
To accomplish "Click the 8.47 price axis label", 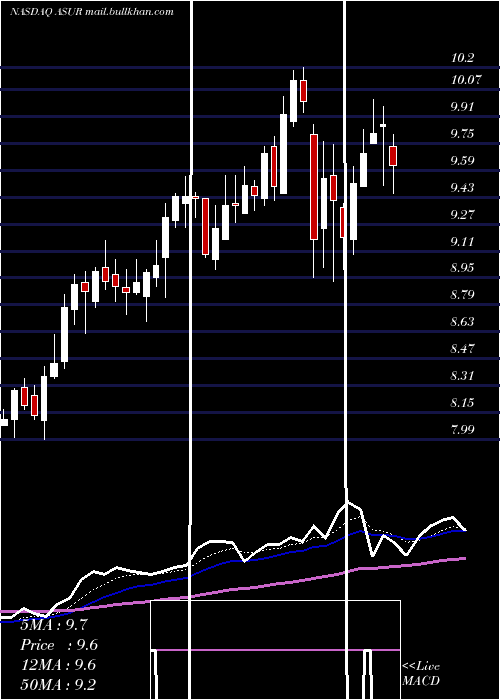I will tap(462, 348).
